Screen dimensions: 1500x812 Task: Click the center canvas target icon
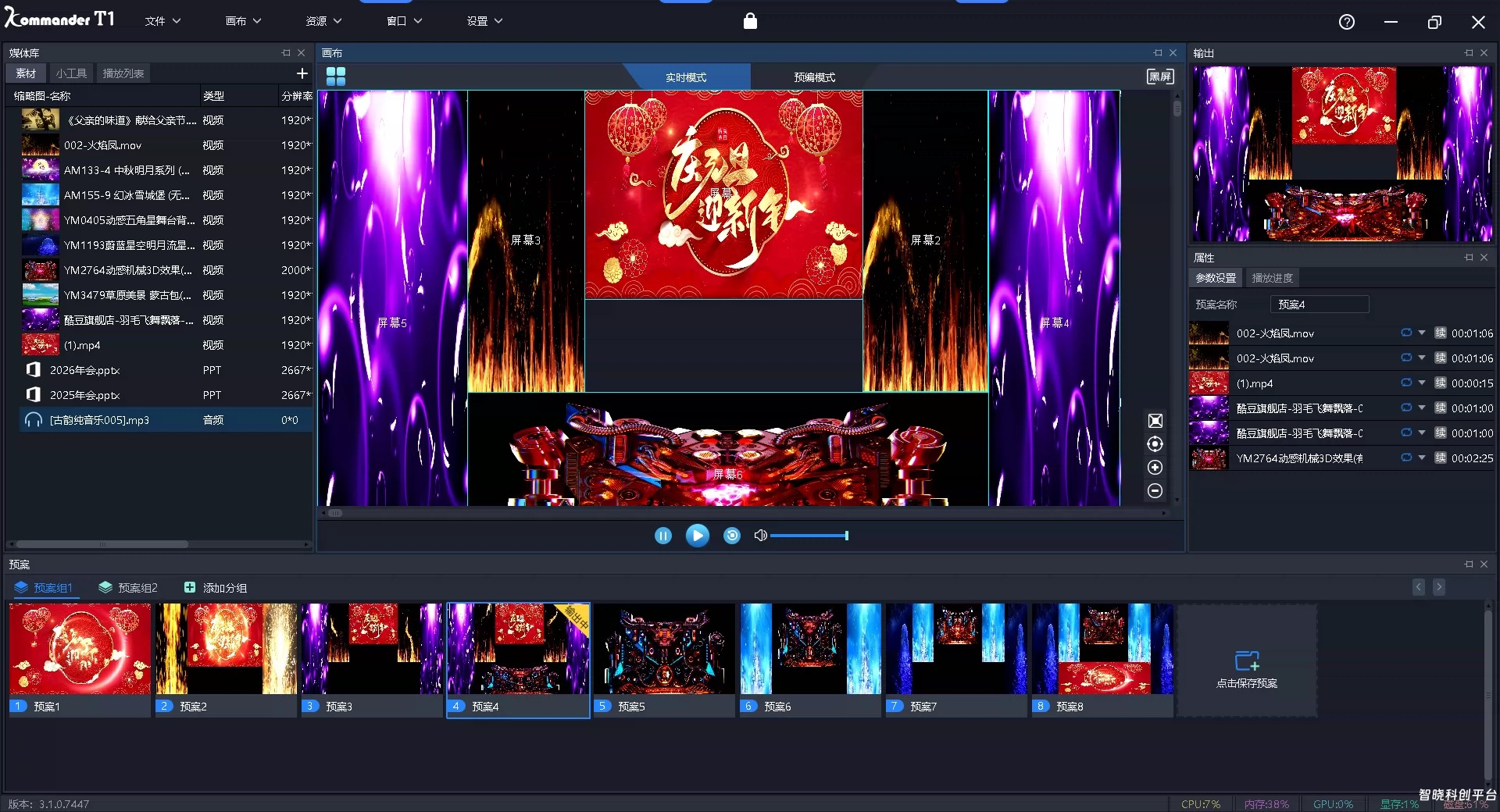click(x=1155, y=444)
